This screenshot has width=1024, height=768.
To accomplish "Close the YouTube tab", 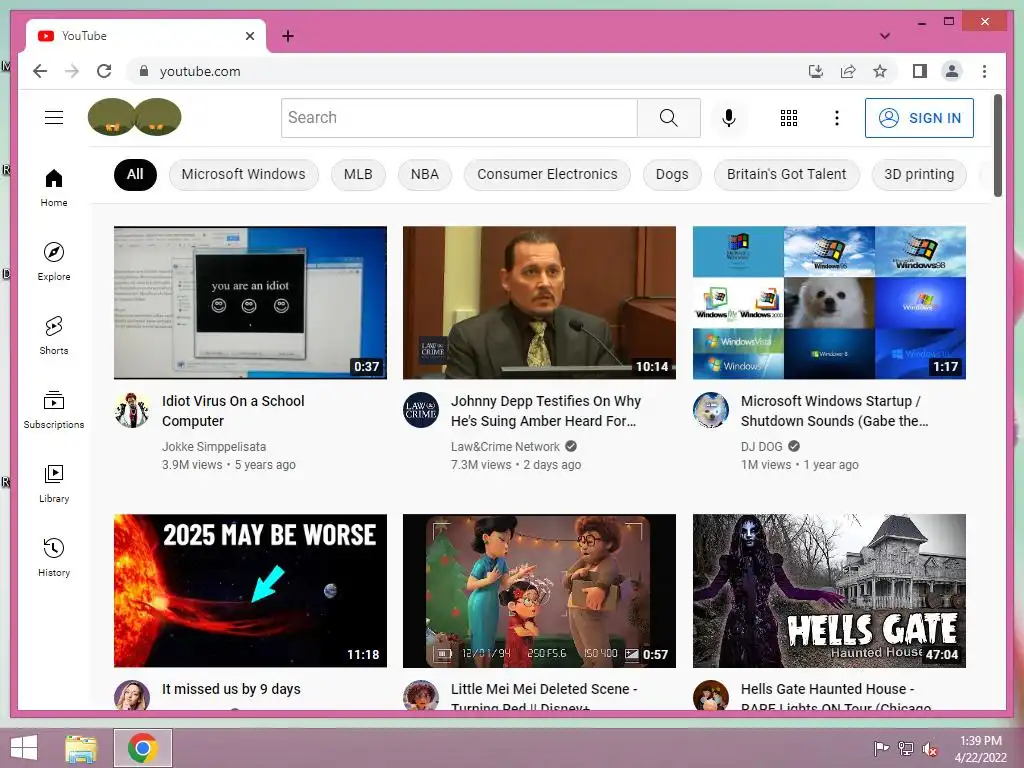I will tap(249, 36).
